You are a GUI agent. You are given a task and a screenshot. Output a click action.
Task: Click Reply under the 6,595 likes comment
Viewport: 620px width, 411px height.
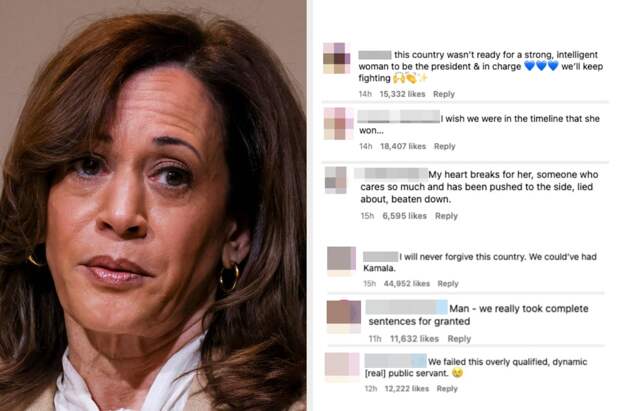click(x=446, y=216)
